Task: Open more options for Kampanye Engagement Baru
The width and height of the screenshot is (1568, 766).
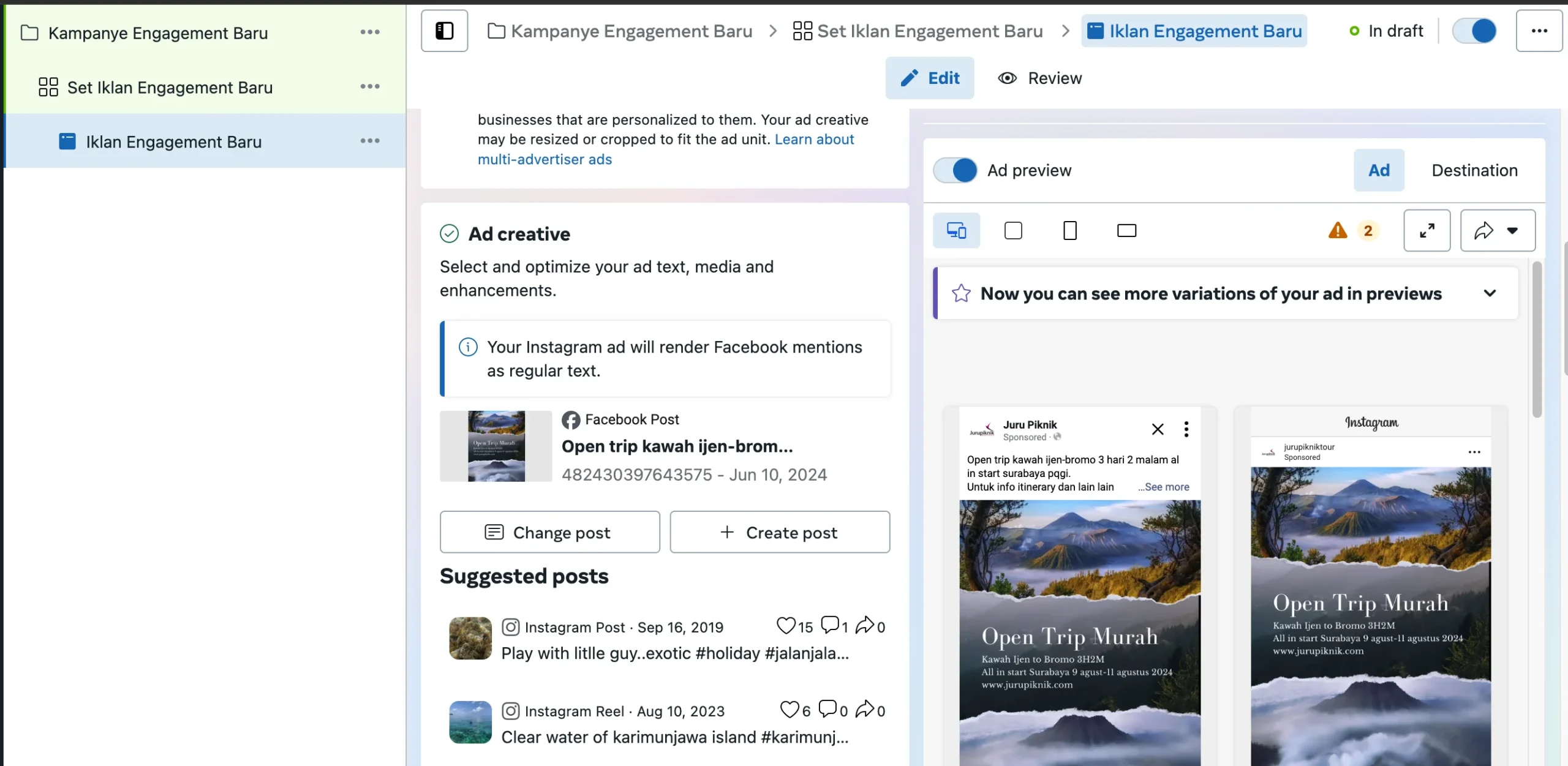Action: (370, 32)
